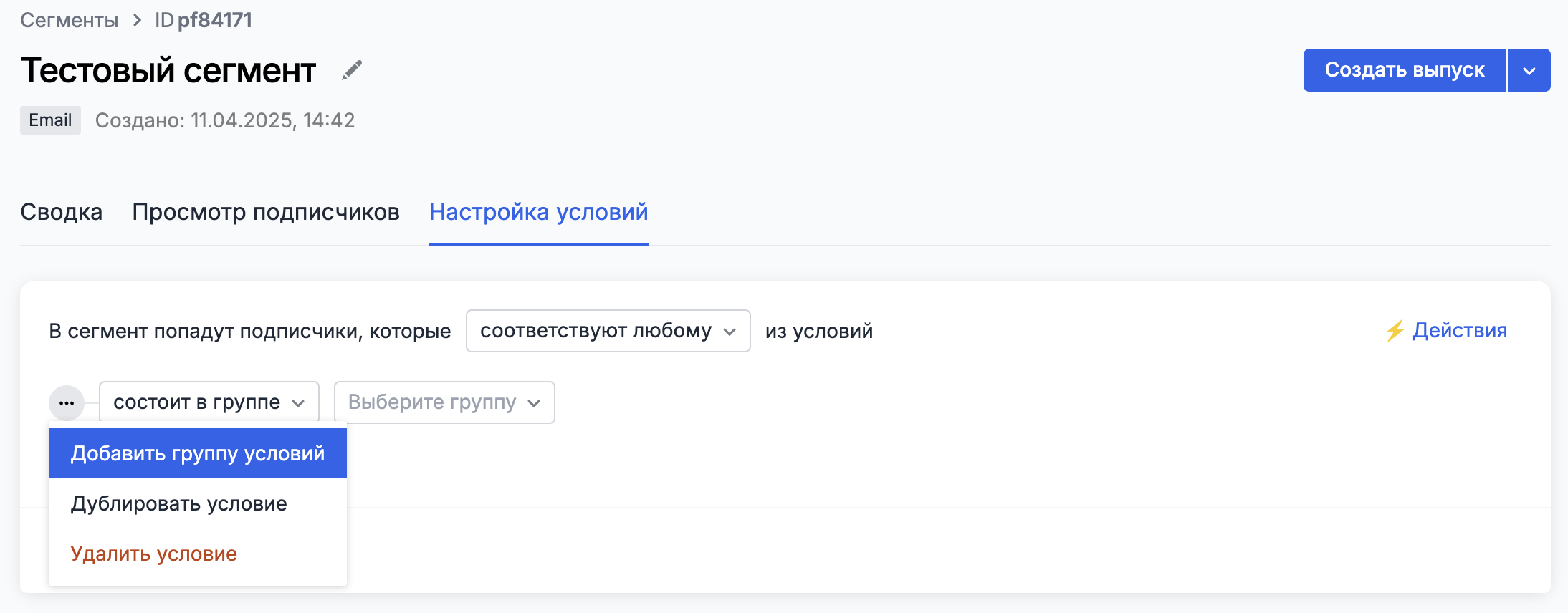Open the «соответствуют любому» dropdown
1568x613 pixels.
point(608,331)
